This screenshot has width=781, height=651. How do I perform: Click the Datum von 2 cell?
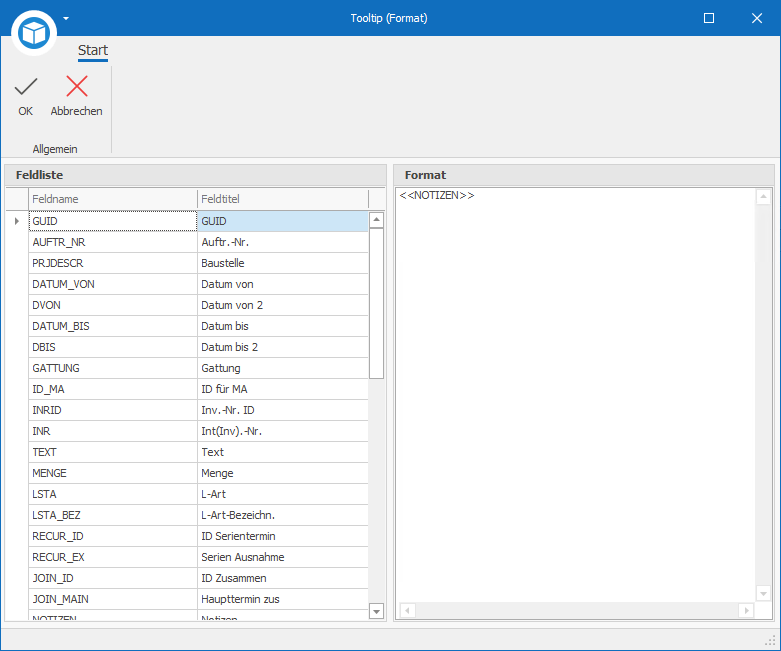283,305
